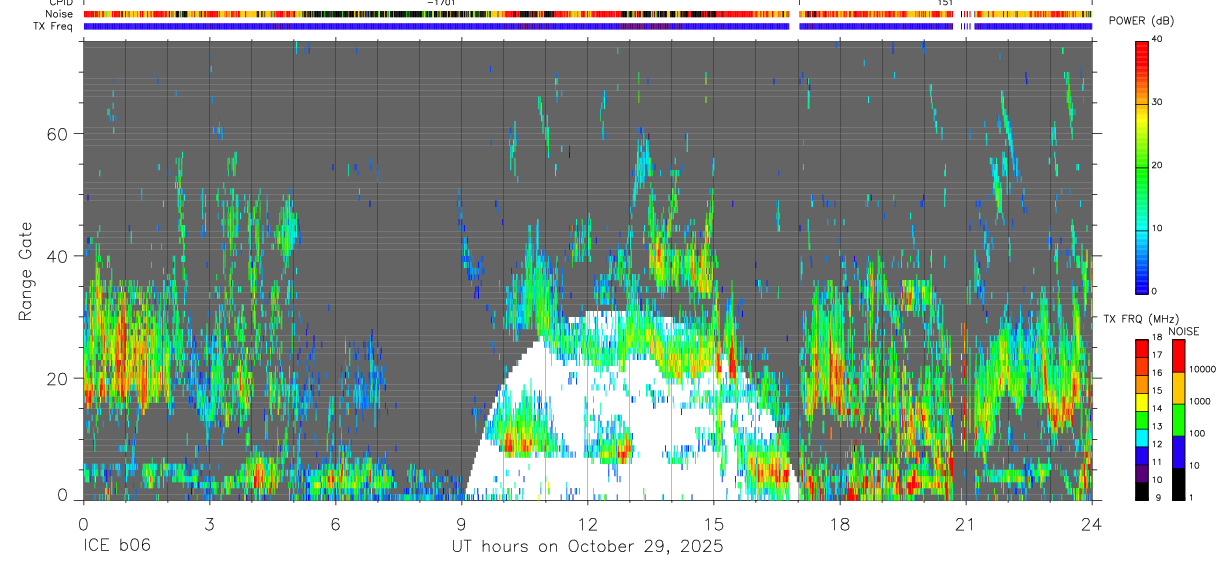Click the 30 tick on power scale
Screen dimensions: 1228x567
pos(1158,102)
